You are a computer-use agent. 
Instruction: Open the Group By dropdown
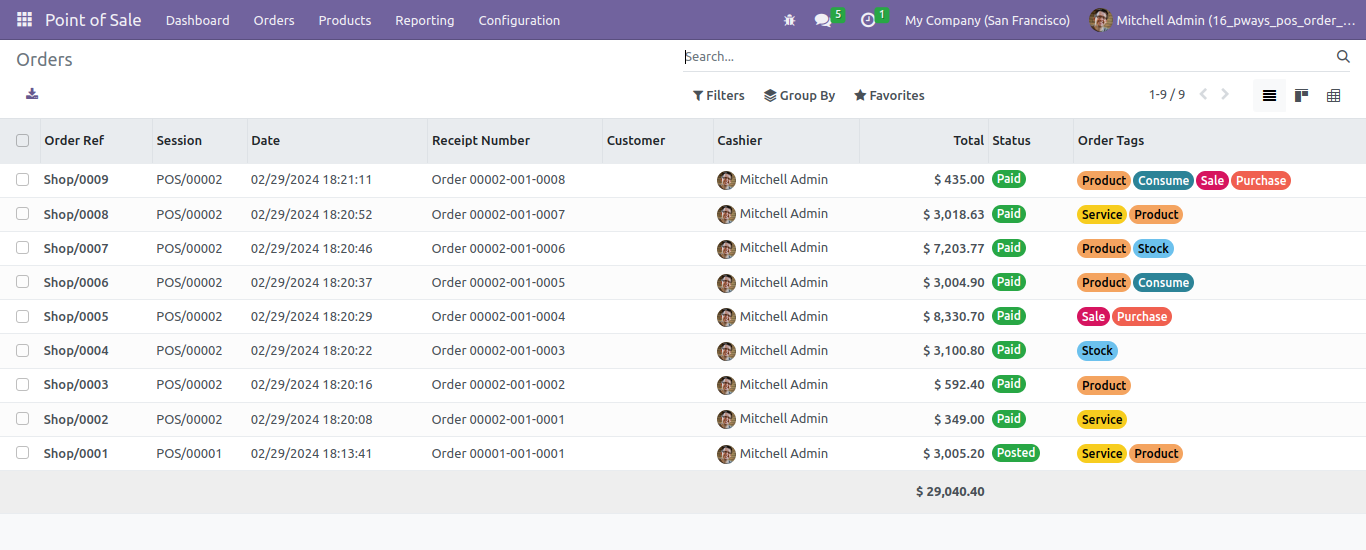click(800, 96)
